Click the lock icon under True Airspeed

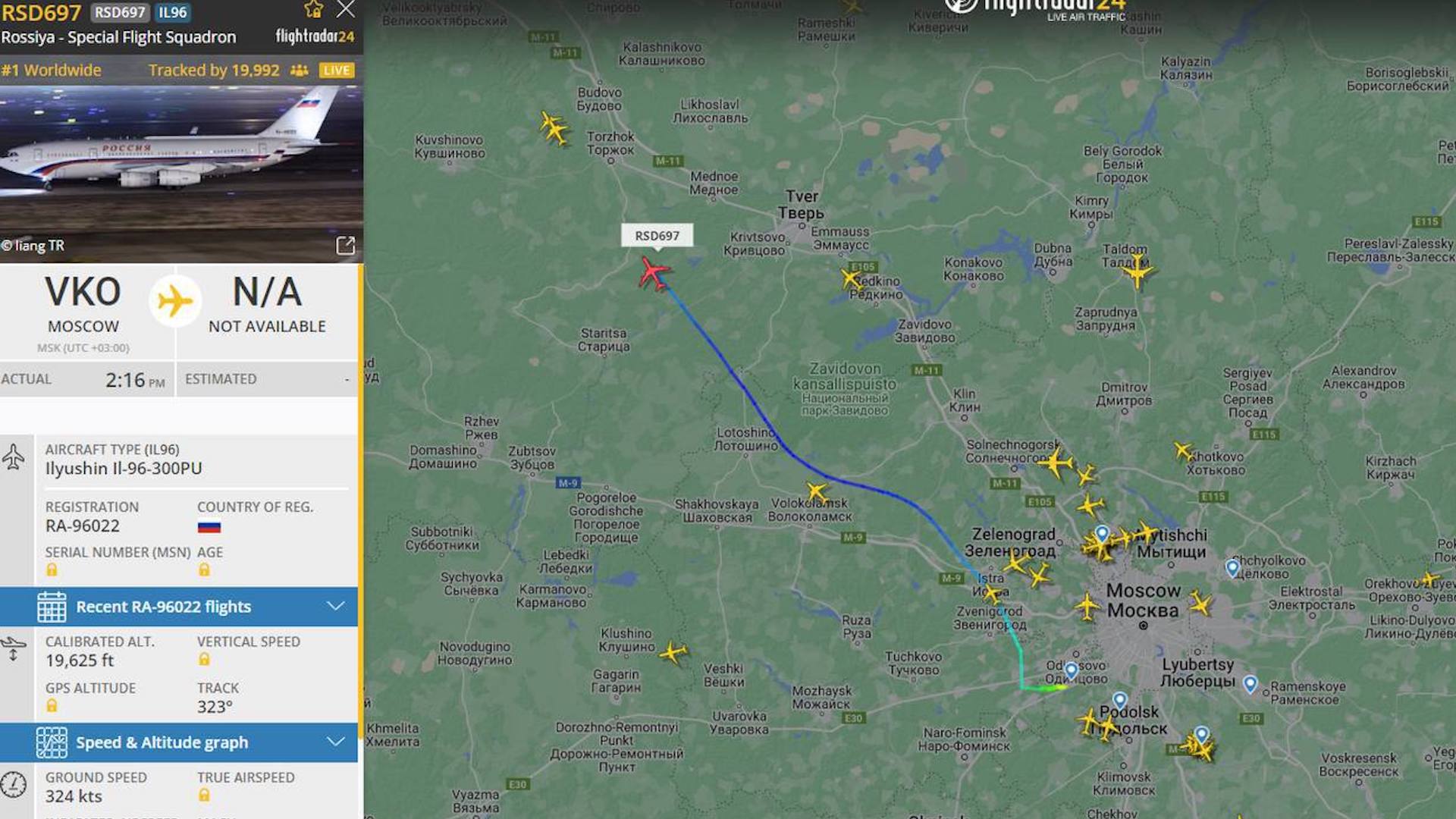pos(204,795)
